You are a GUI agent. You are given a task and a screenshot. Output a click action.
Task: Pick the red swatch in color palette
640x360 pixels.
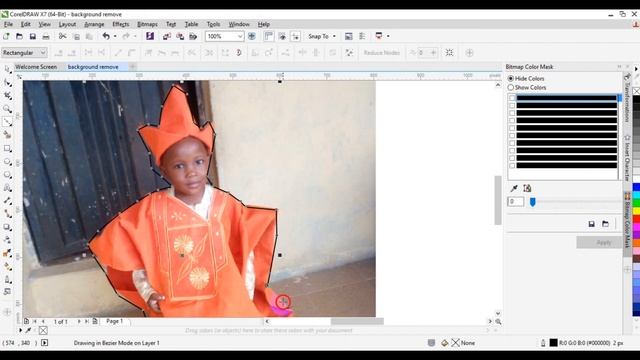(636, 219)
